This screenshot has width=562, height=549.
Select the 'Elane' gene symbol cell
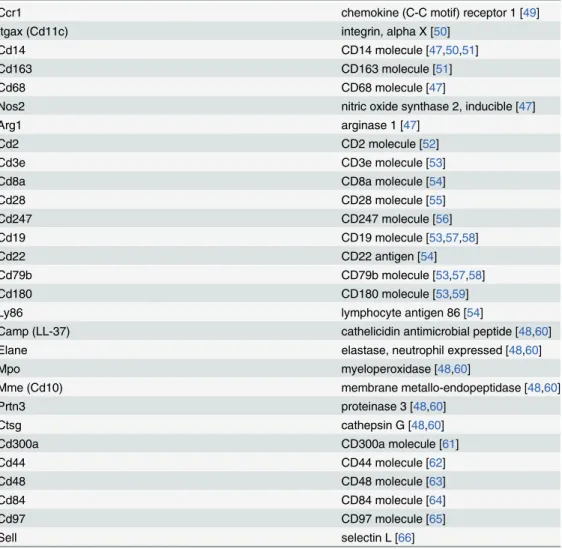(x=14, y=350)
